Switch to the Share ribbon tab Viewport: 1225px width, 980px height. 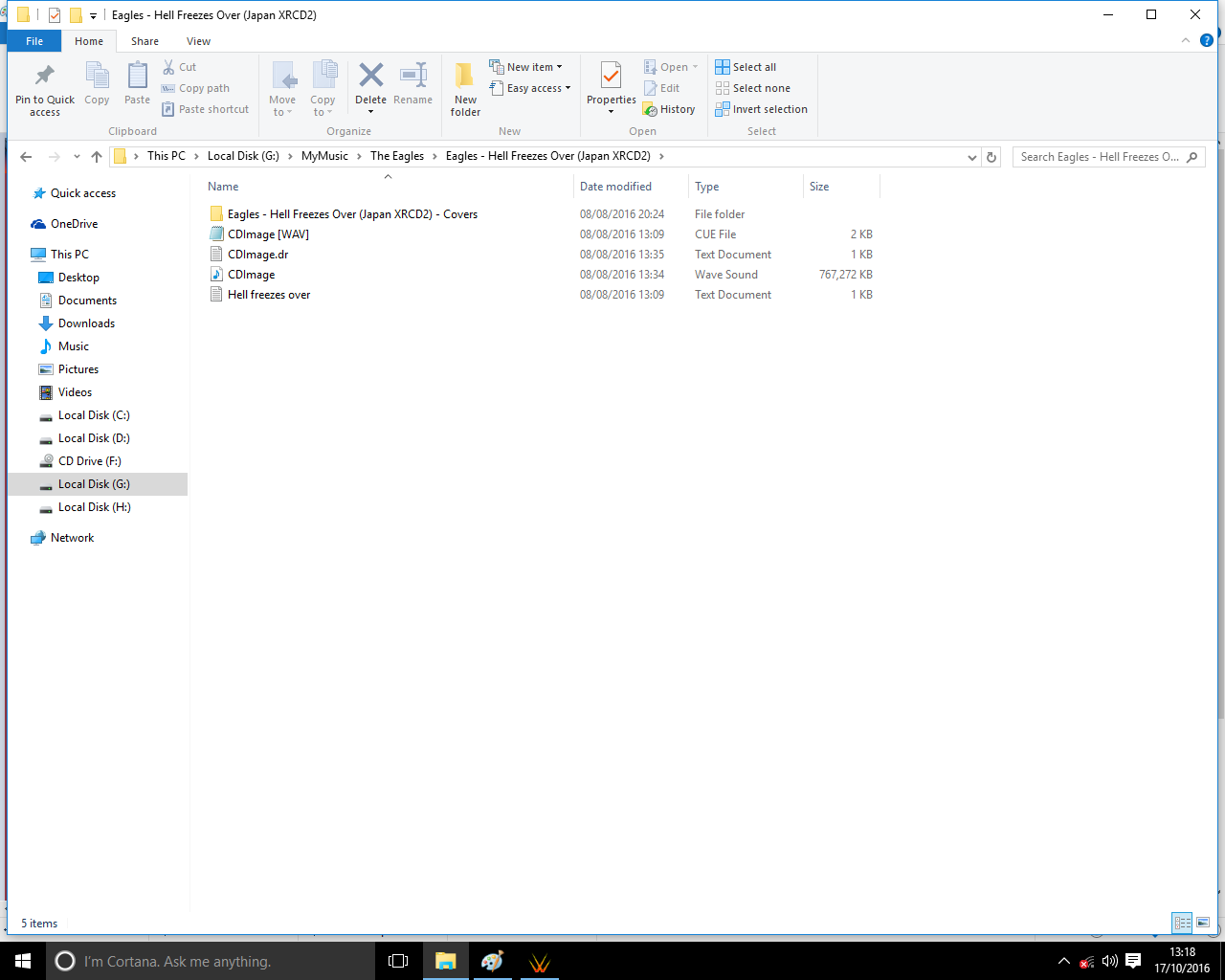pyautogui.click(x=145, y=41)
